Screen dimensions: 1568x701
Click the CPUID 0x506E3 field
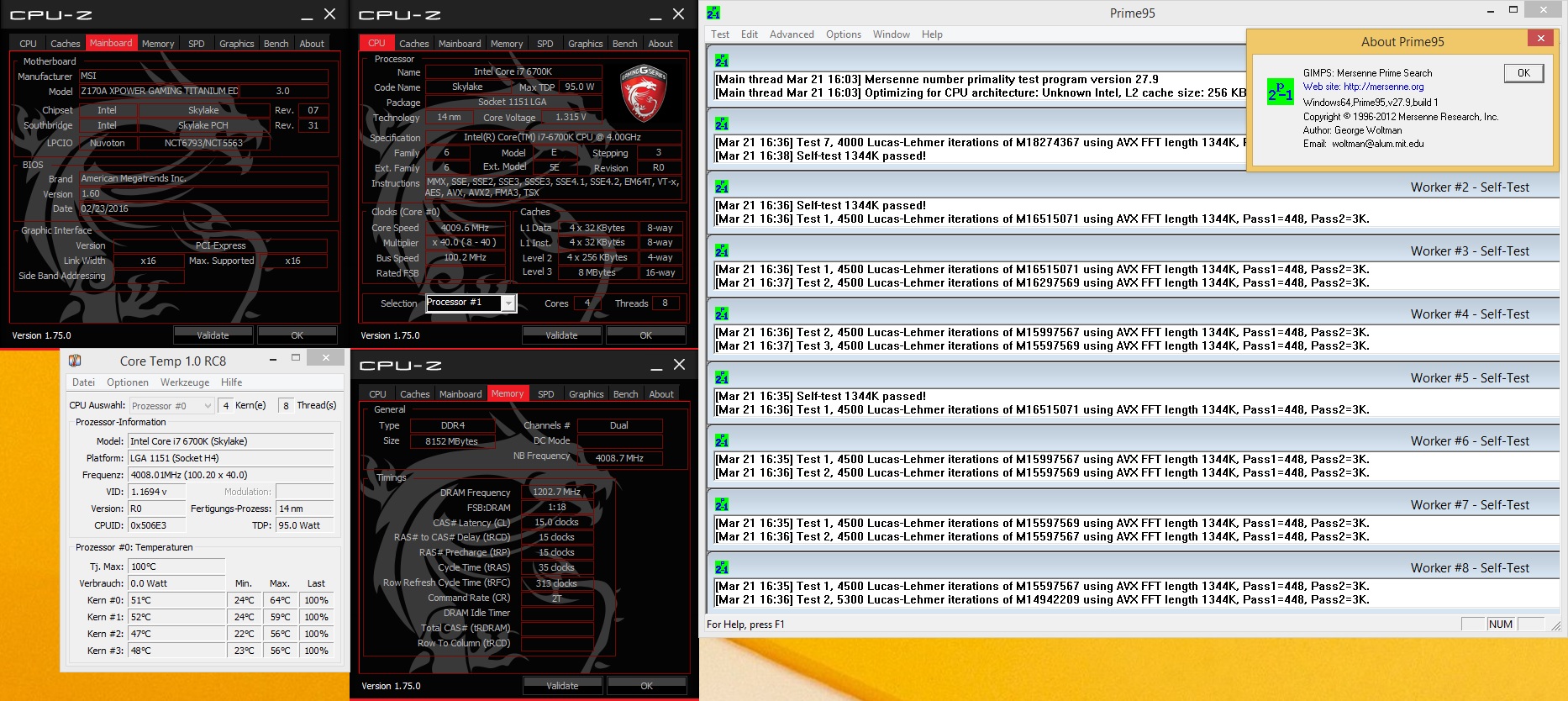point(156,525)
